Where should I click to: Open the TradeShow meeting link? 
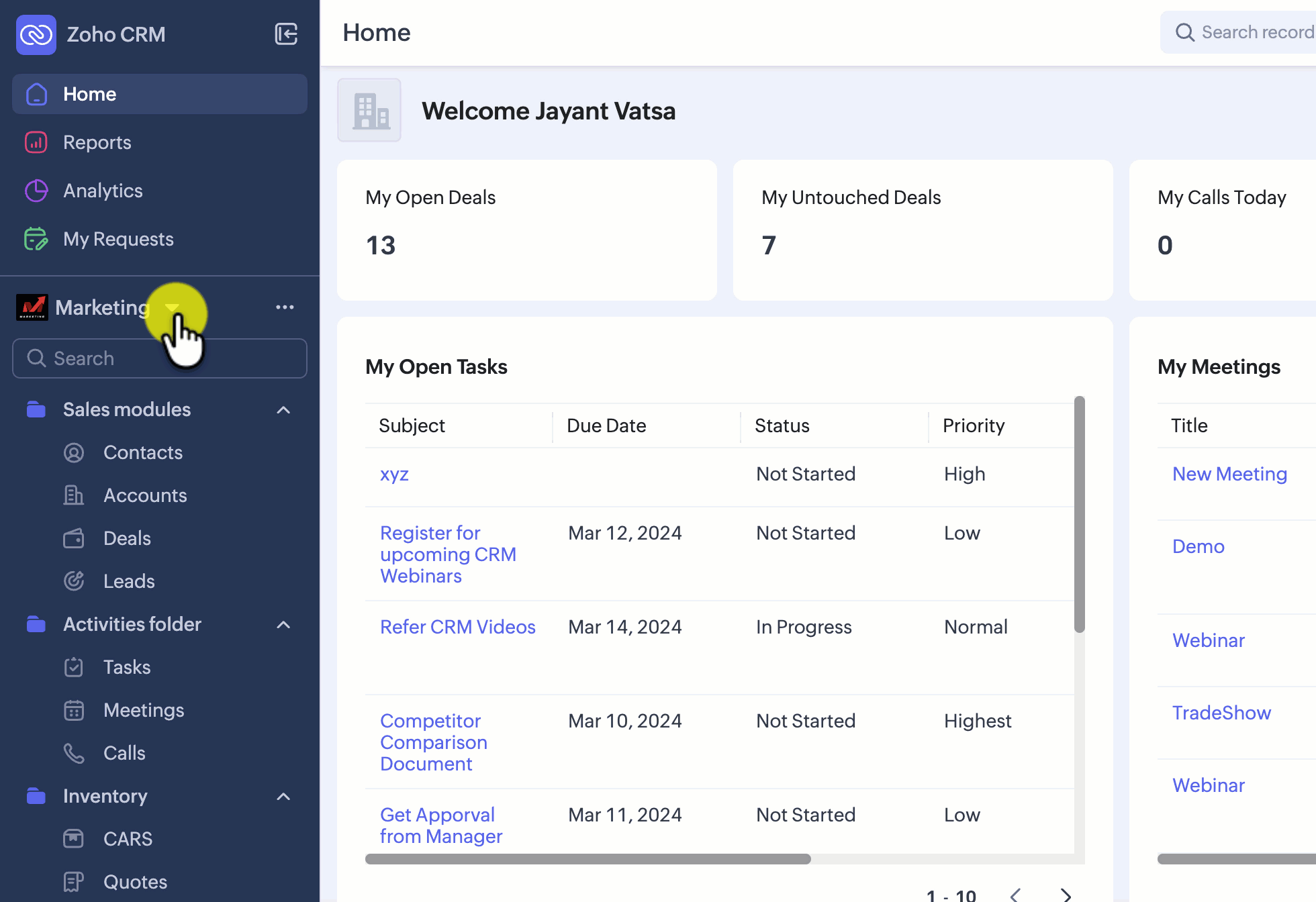(x=1221, y=713)
